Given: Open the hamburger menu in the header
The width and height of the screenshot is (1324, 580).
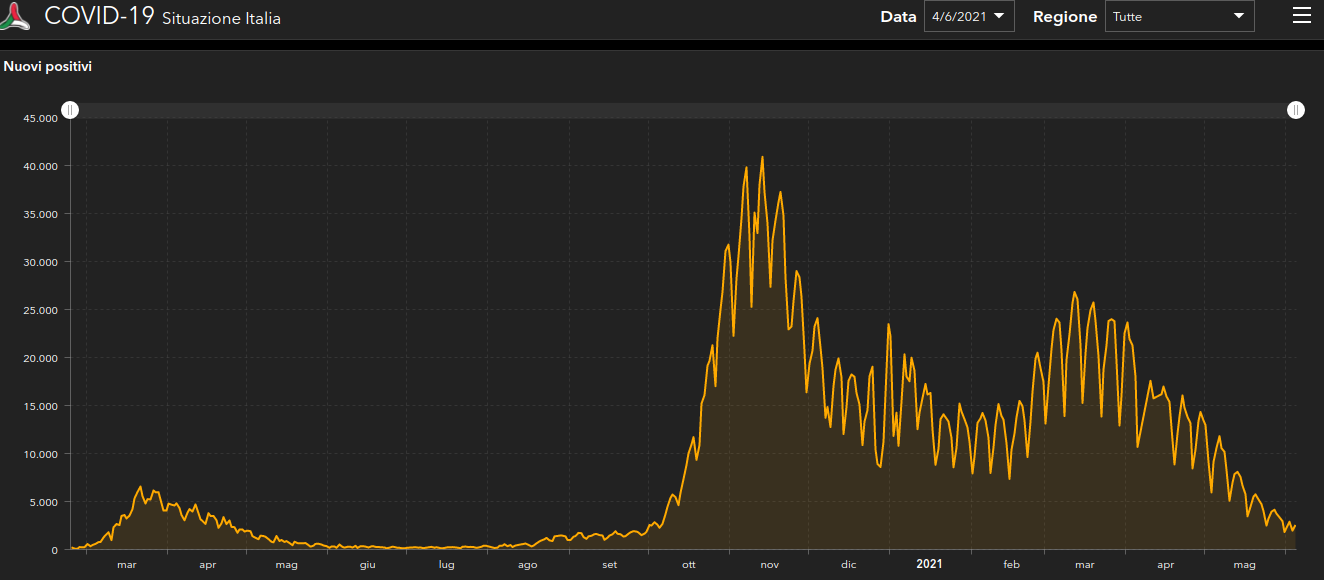Looking at the screenshot, I should tap(1301, 16).
